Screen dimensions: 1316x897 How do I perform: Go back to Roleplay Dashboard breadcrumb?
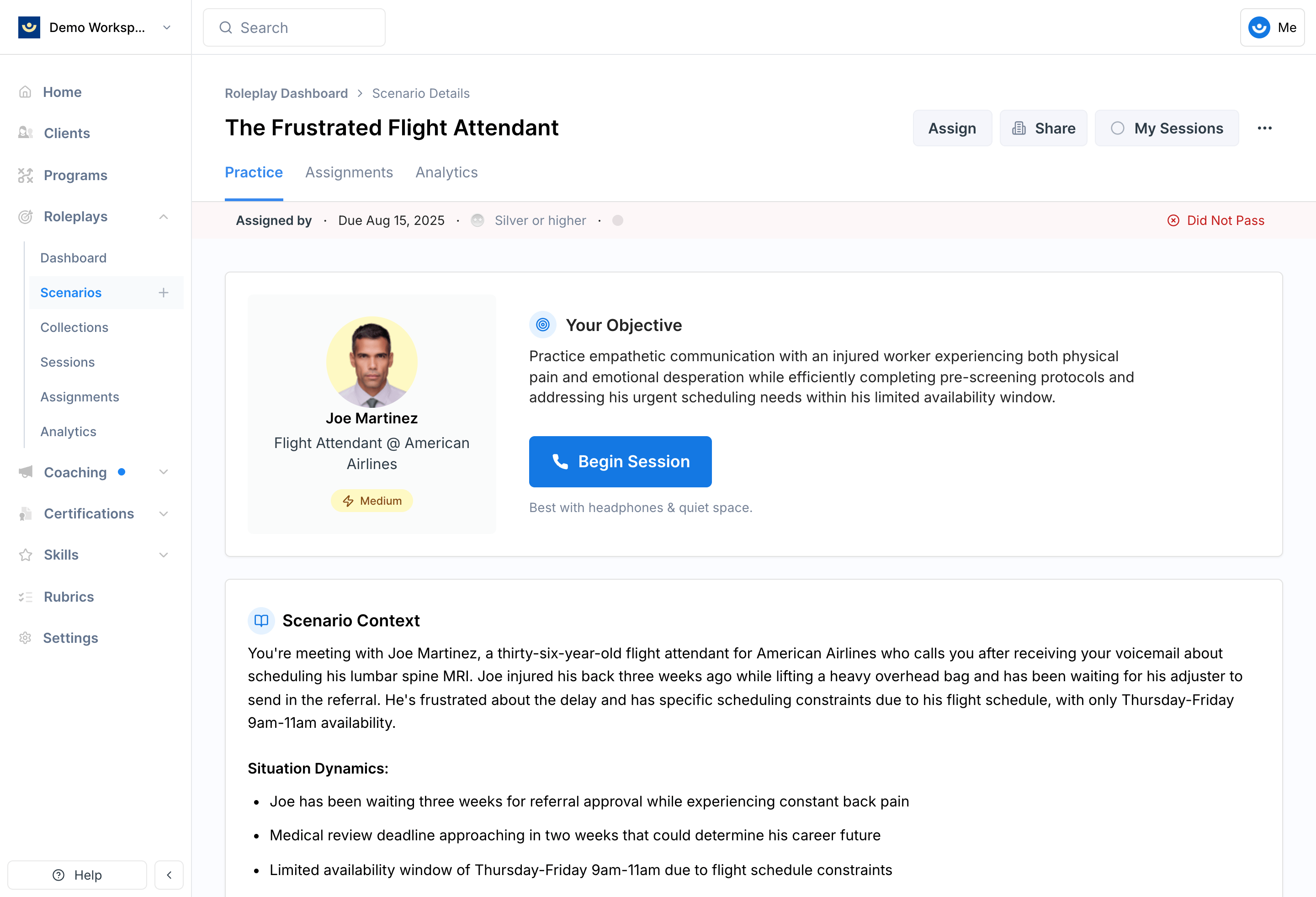pyautogui.click(x=287, y=93)
